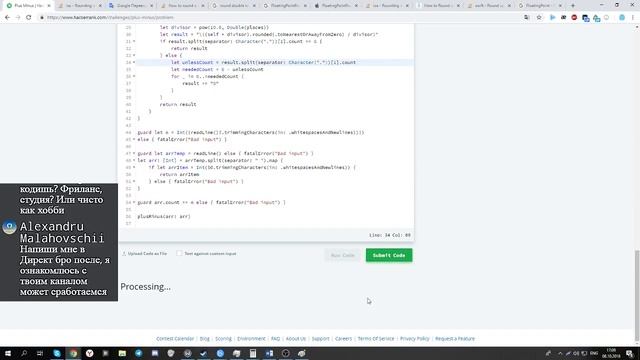This screenshot has width=640, height=360.
Task: Open the taskbar clock and date
Action: pyautogui.click(x=611, y=353)
